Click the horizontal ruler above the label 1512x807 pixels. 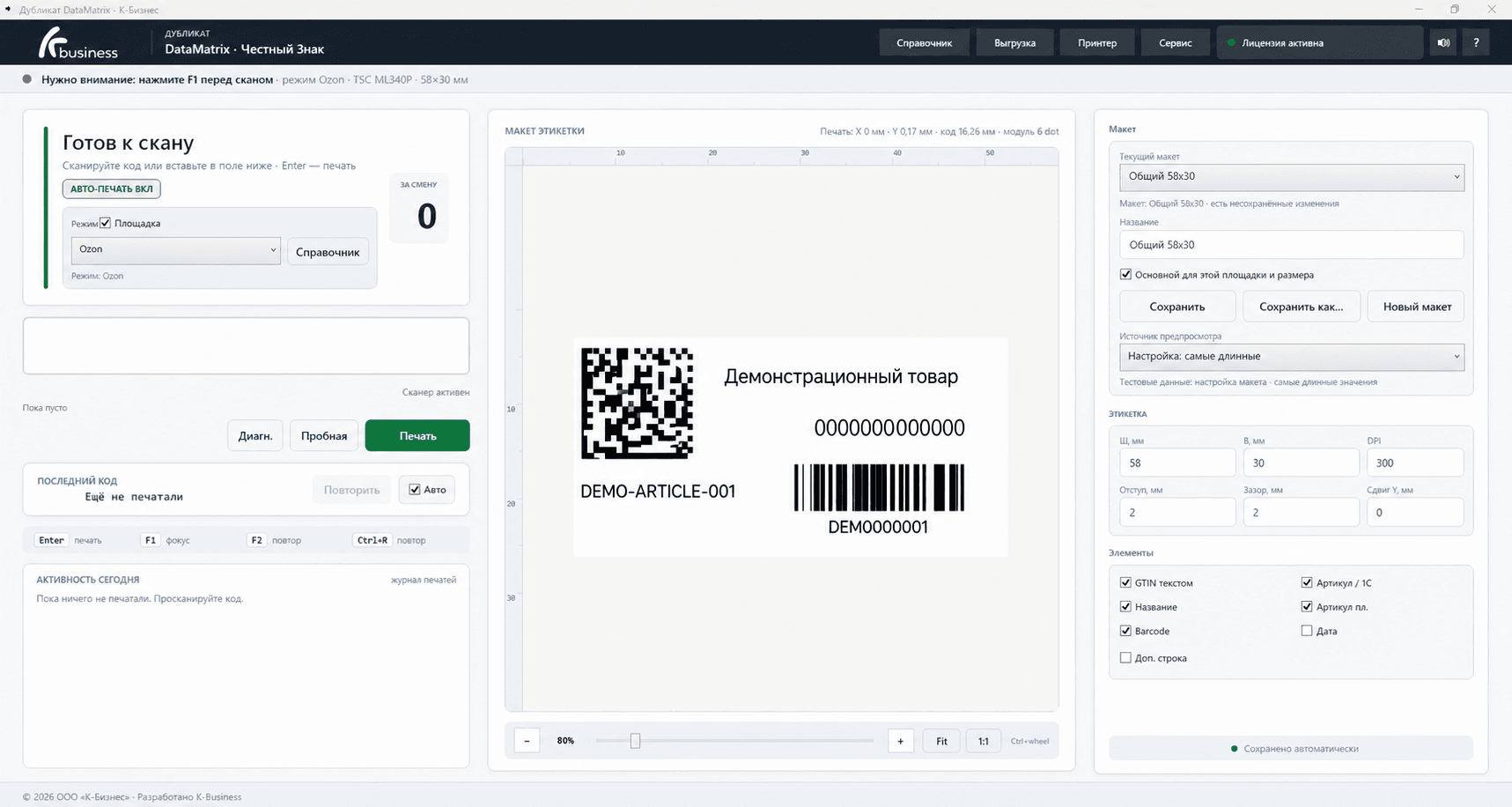[790, 156]
